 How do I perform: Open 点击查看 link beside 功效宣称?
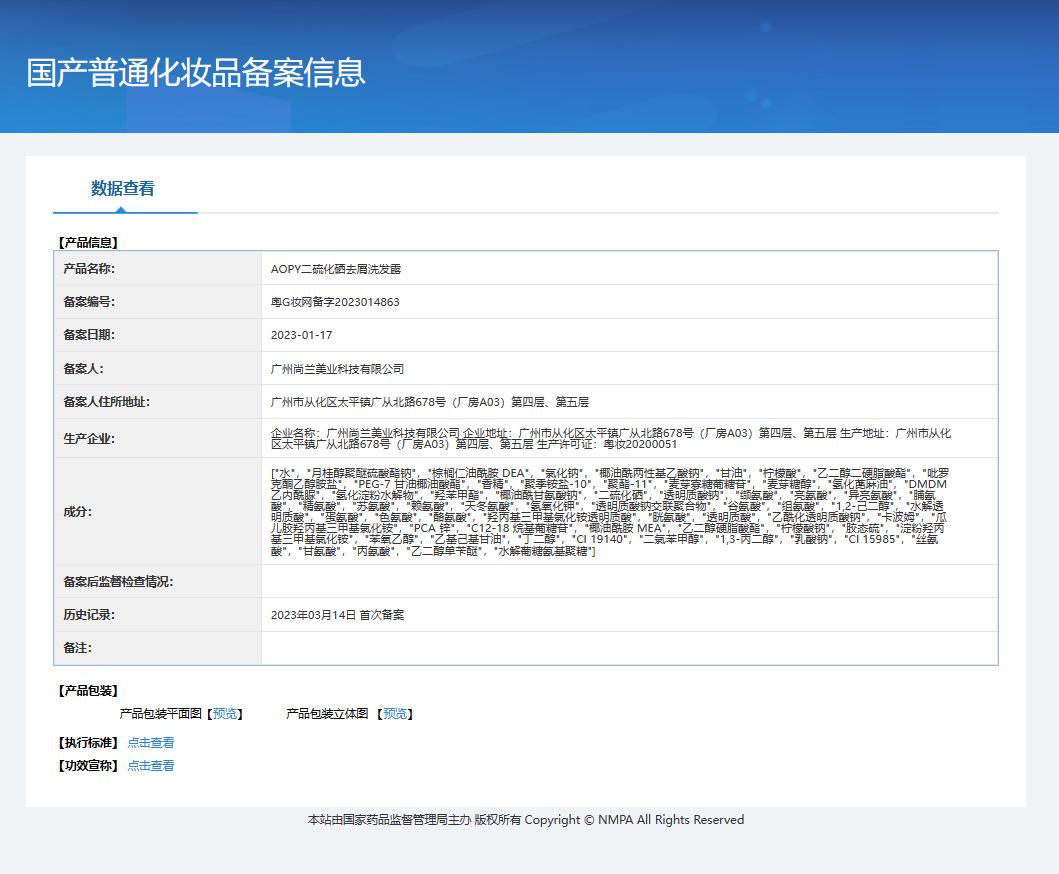click(150, 765)
